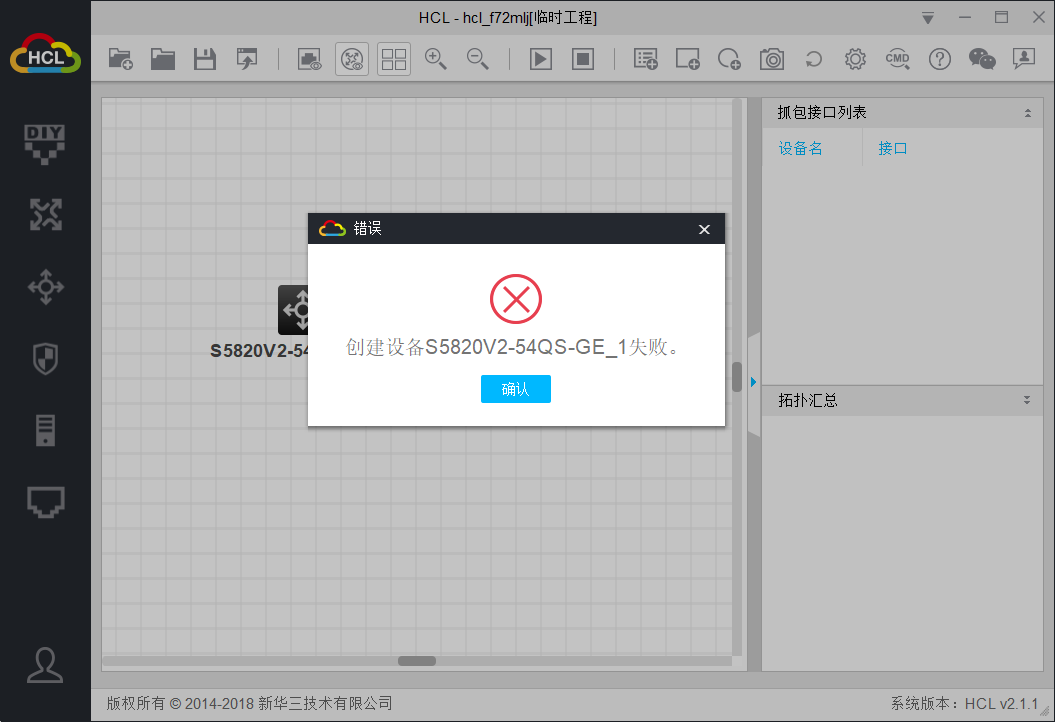Select the DIY device sidebar icon
Image resolution: width=1055 pixels, height=722 pixels.
[x=45, y=144]
